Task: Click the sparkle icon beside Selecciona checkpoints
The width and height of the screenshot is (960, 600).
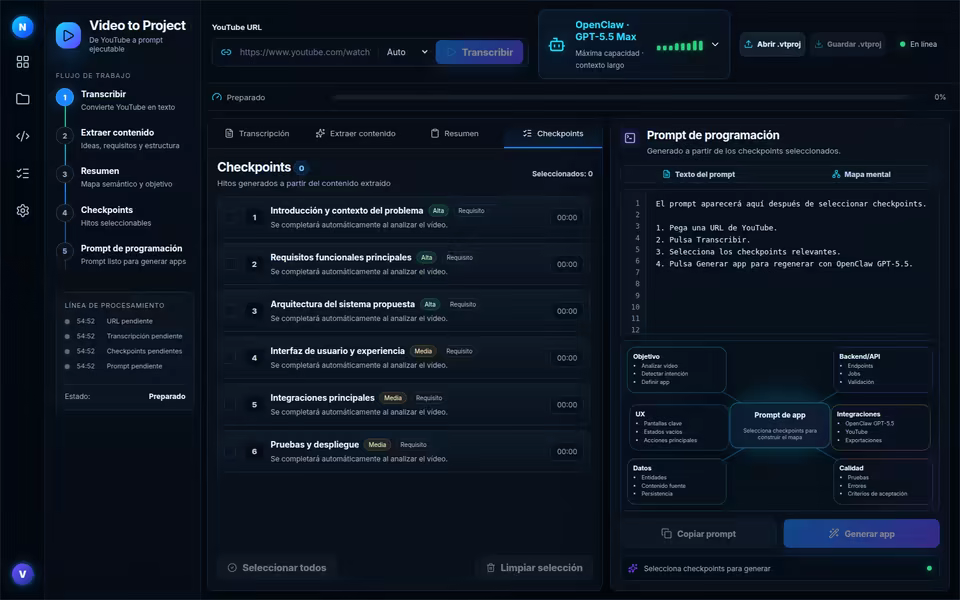Action: 632,568
